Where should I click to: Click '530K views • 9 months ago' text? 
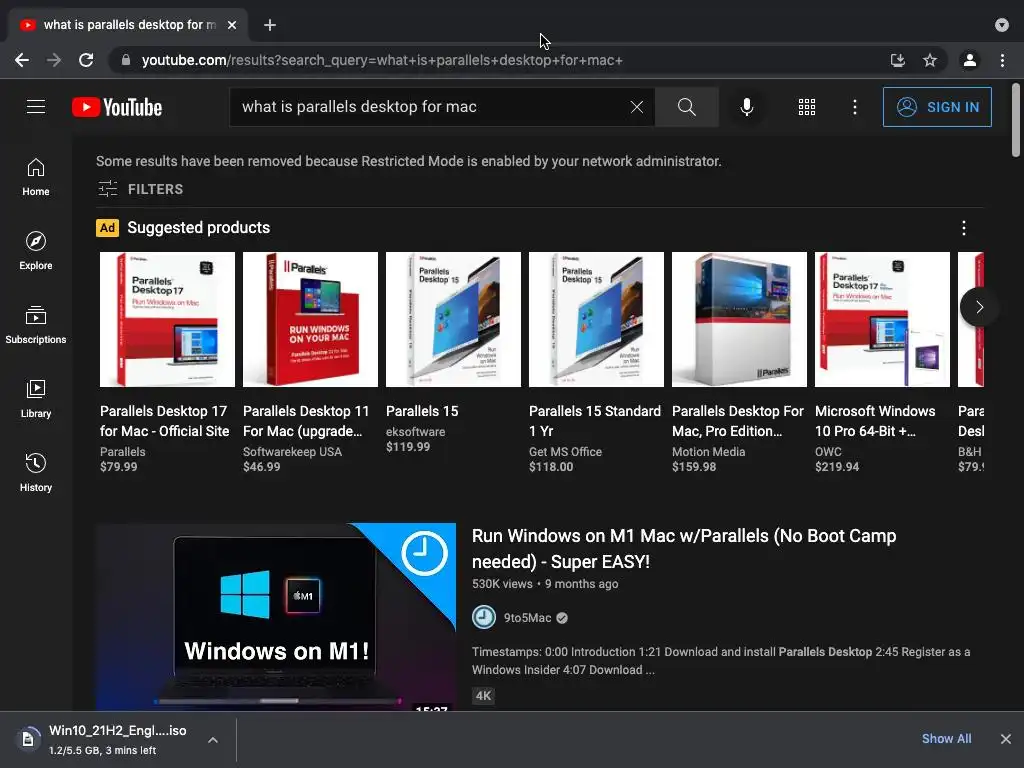(545, 584)
